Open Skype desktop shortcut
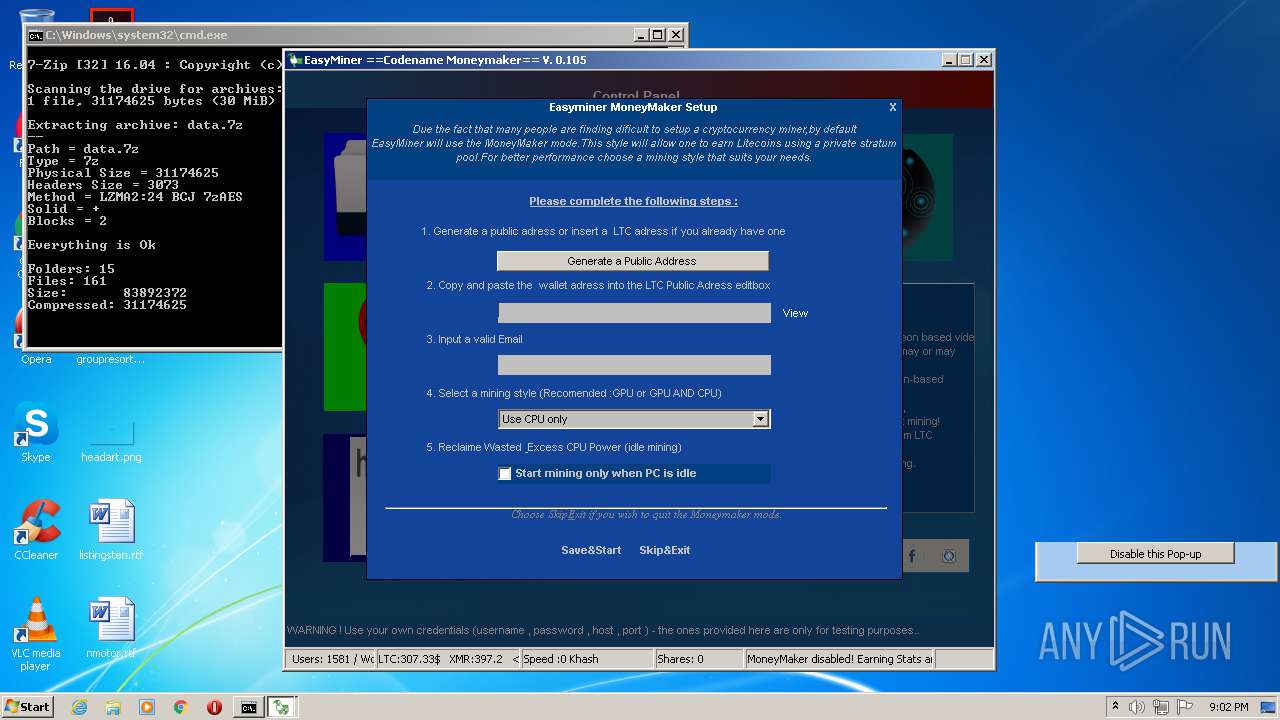The image size is (1280, 720). click(36, 431)
